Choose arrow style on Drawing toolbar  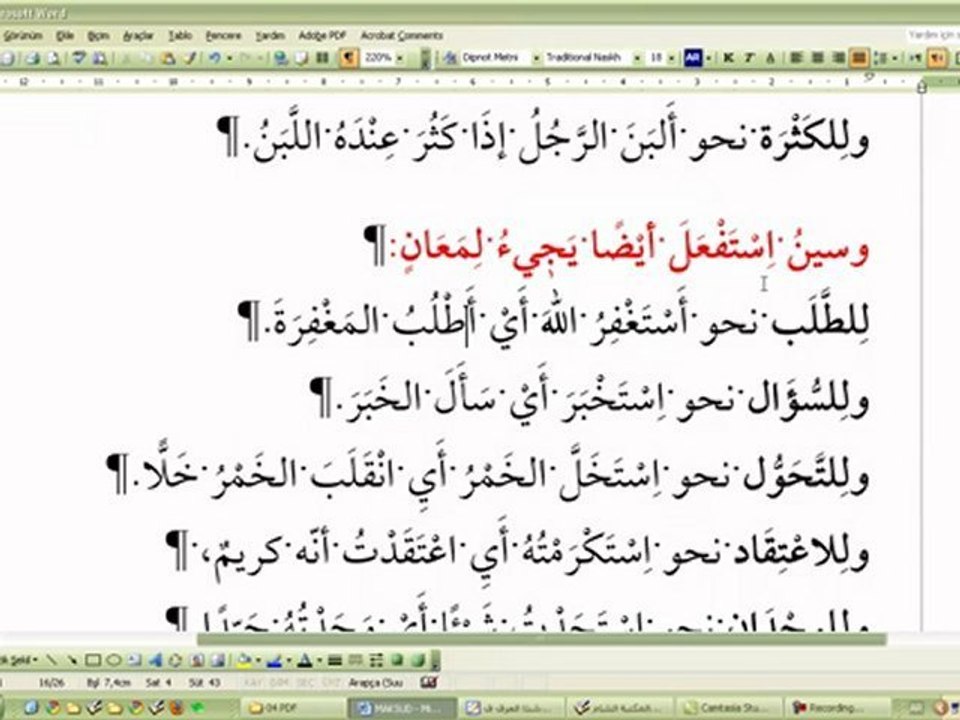376,661
